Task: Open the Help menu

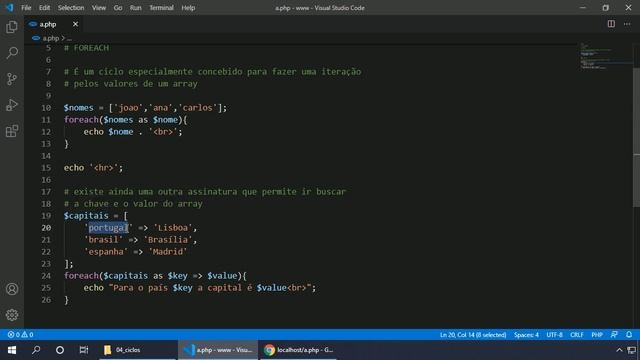Action: 188,8
